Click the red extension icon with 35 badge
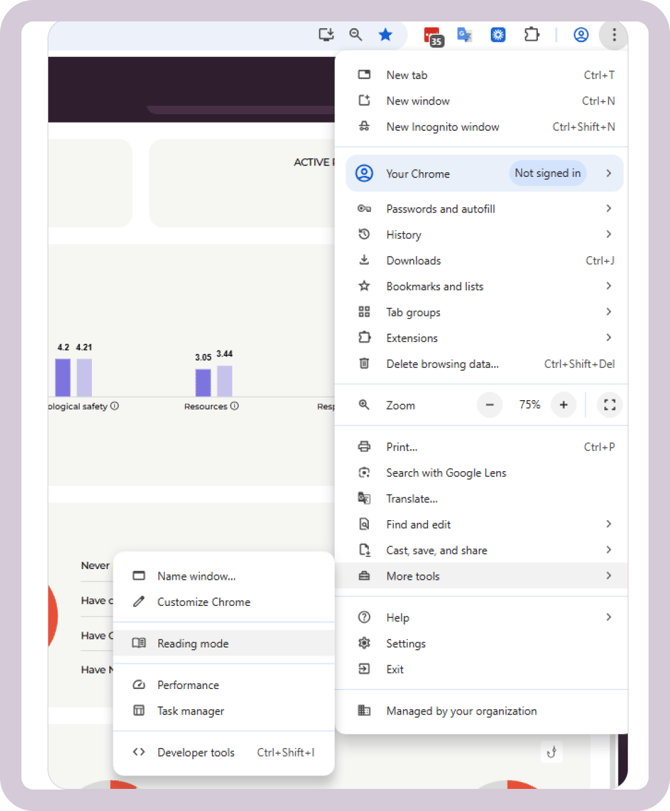The width and height of the screenshot is (670, 811). [x=432, y=36]
